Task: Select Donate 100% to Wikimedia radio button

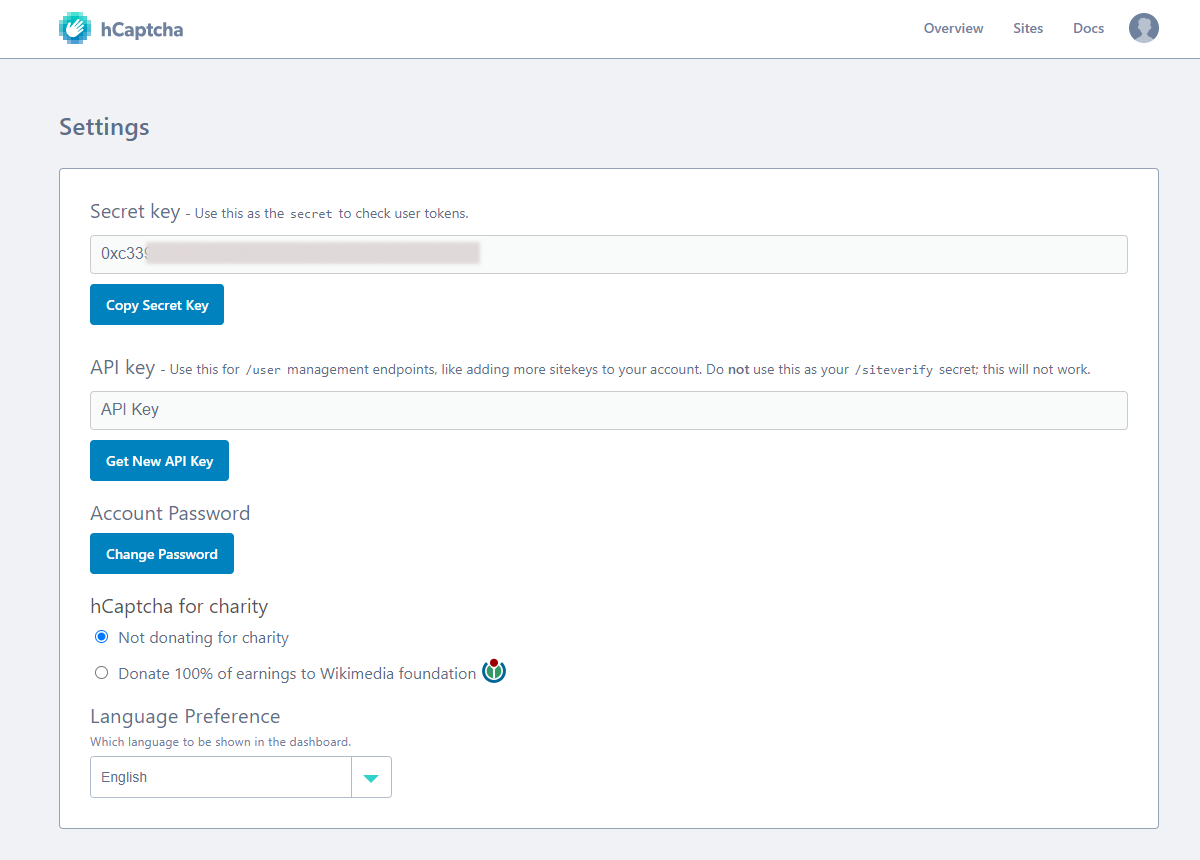Action: [x=101, y=673]
